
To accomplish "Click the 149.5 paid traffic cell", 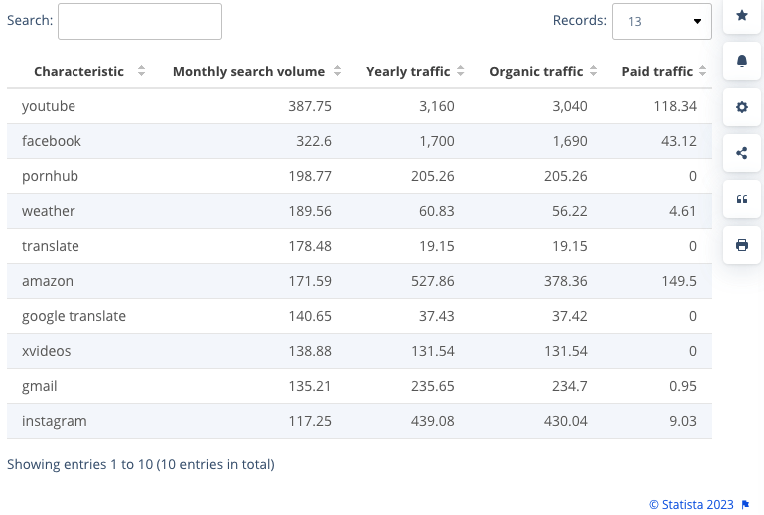I will point(679,282).
